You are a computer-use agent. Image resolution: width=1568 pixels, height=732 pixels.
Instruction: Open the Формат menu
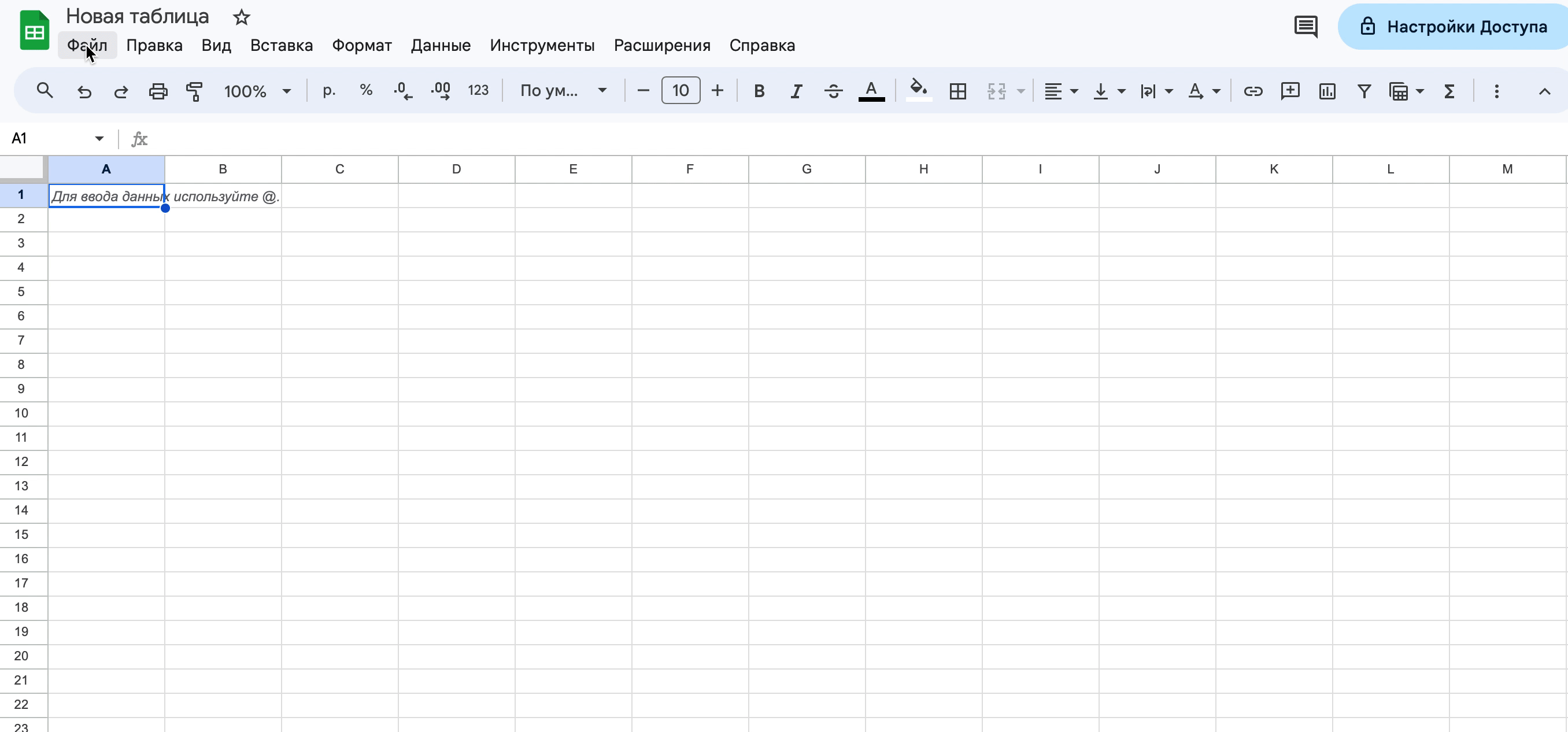coord(361,46)
